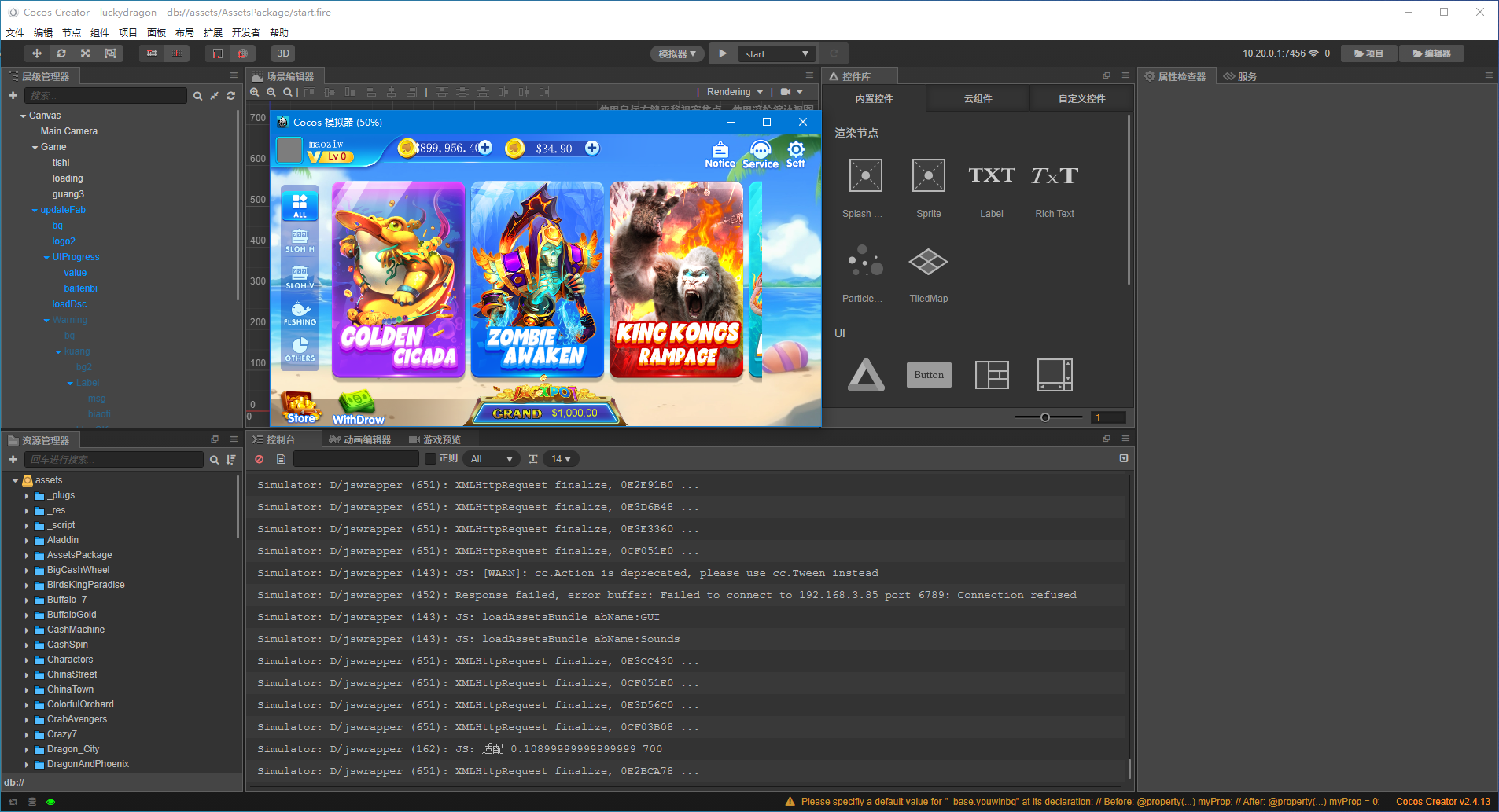This screenshot has width=1499, height=812.
Task: Select the Rect transform tool
Action: (110, 53)
